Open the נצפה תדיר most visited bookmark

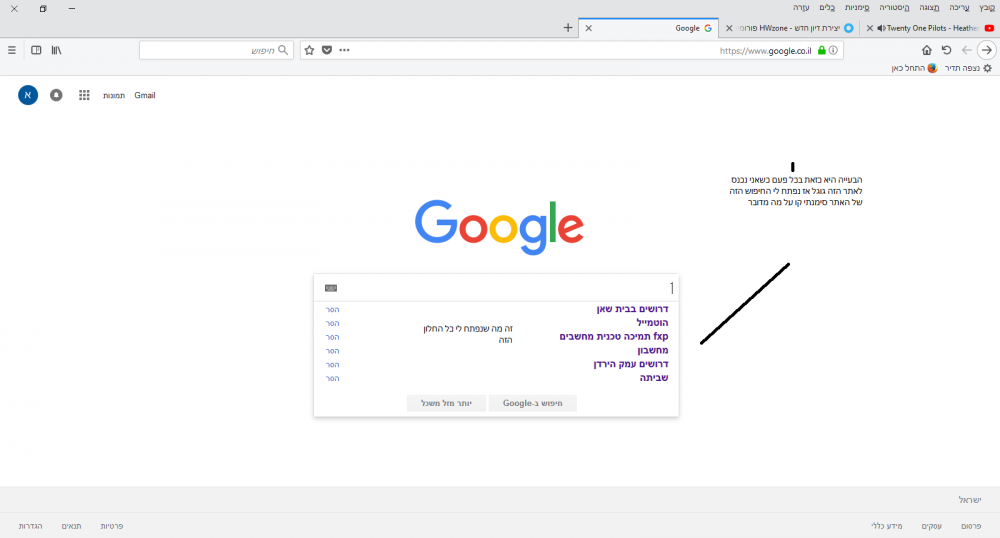click(x=968, y=68)
